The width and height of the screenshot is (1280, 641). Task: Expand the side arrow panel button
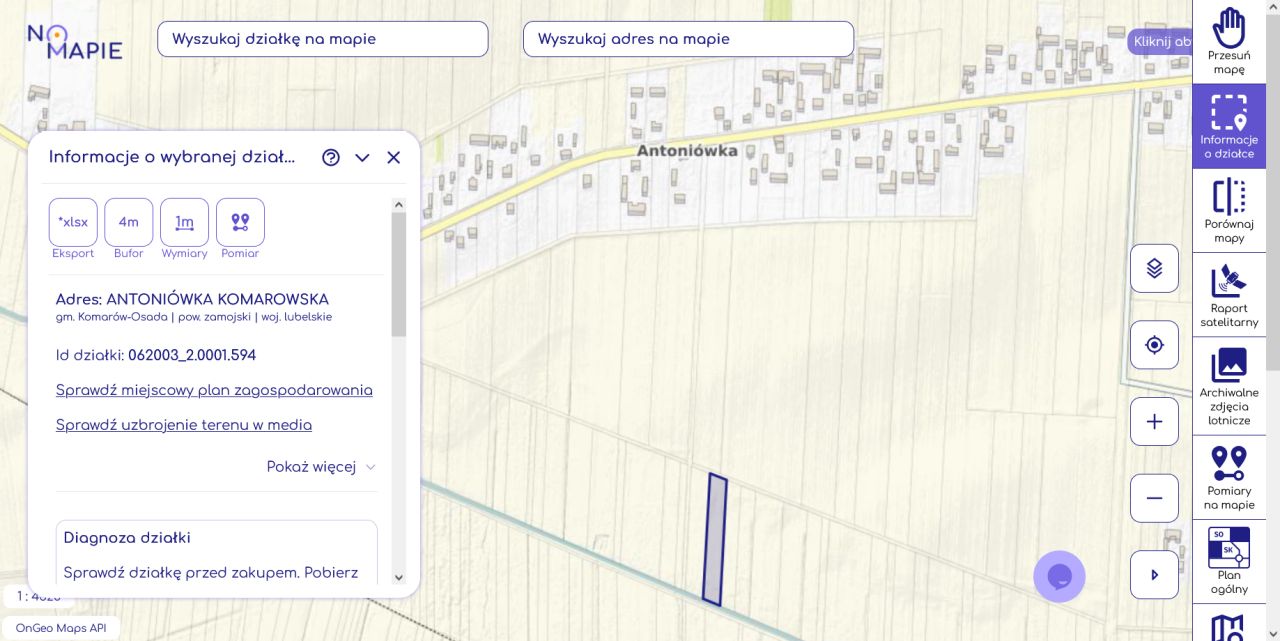1154,575
